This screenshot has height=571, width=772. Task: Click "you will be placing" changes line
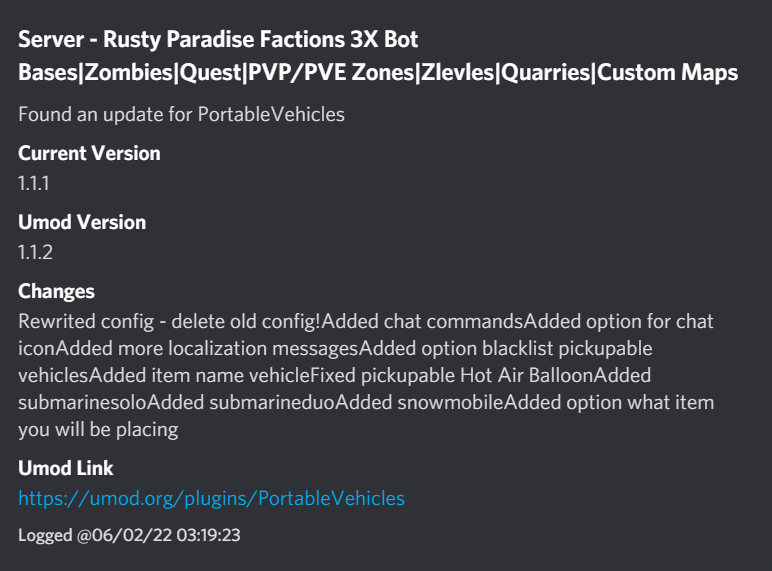tap(98, 430)
